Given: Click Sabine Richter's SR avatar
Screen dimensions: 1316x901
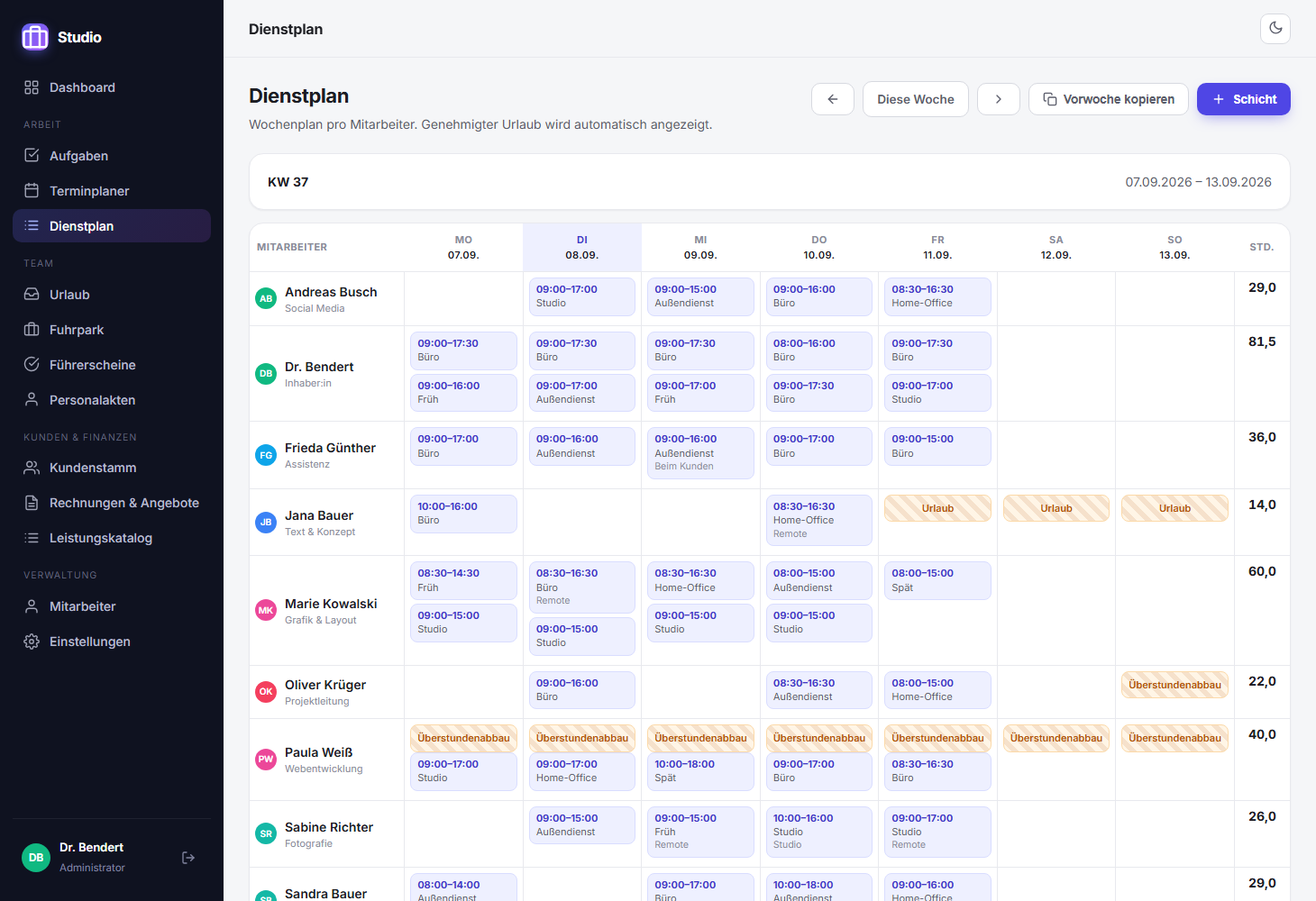Looking at the screenshot, I should point(266,834).
